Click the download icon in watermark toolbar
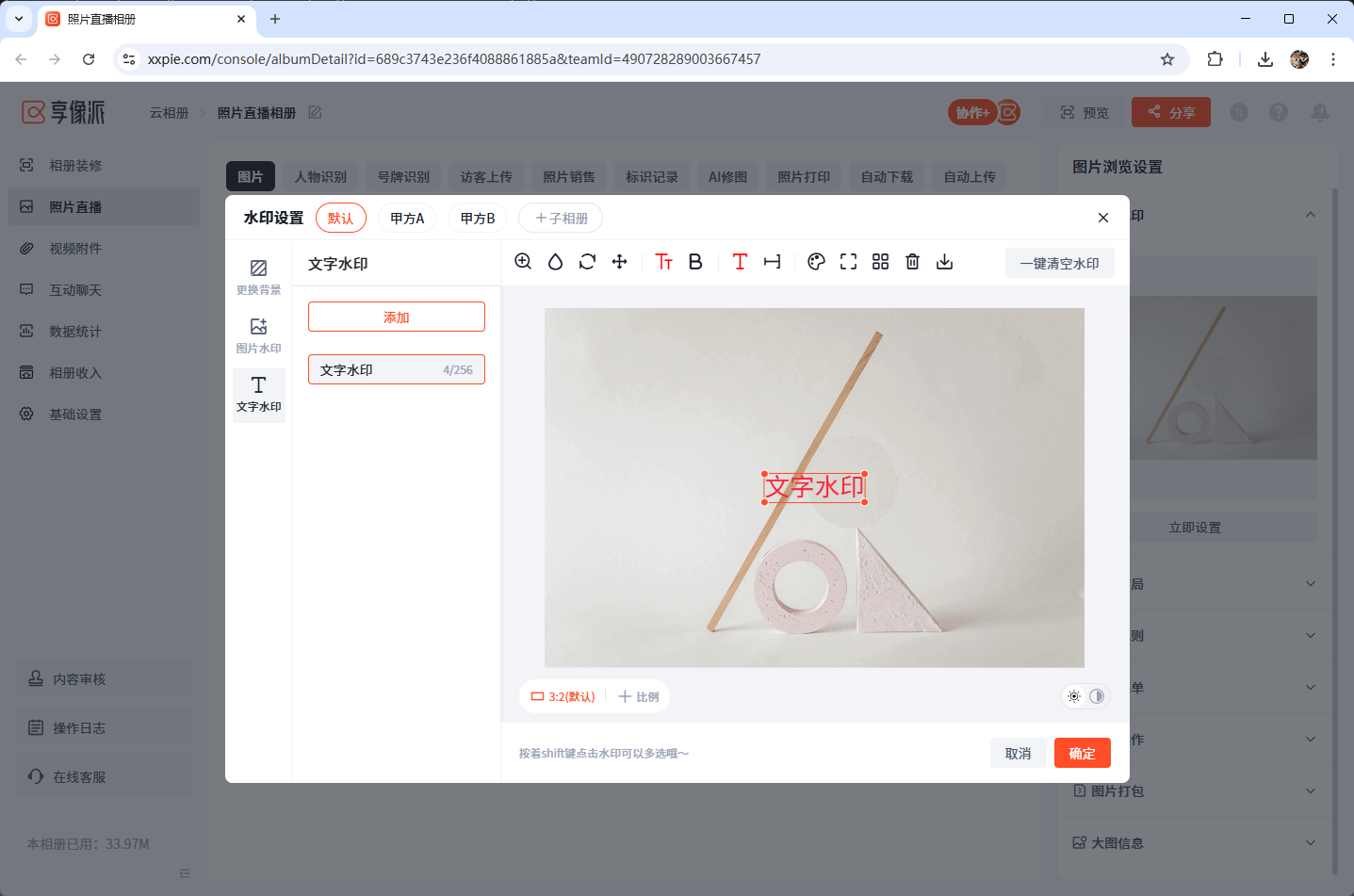This screenshot has height=896, width=1354. pyautogui.click(x=944, y=262)
